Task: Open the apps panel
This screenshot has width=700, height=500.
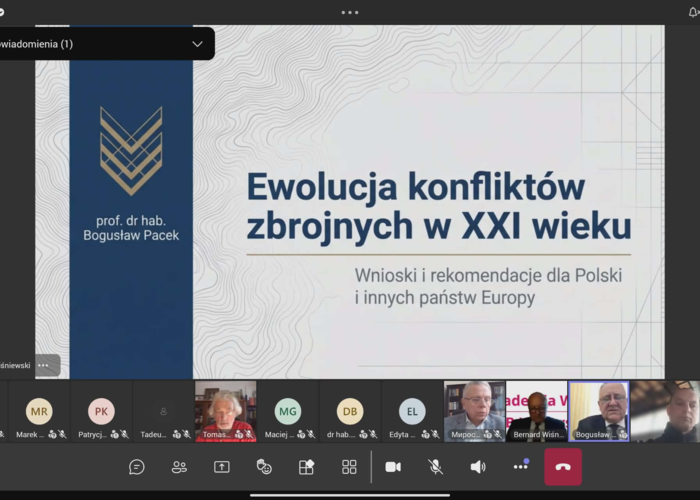Action: pyautogui.click(x=306, y=467)
